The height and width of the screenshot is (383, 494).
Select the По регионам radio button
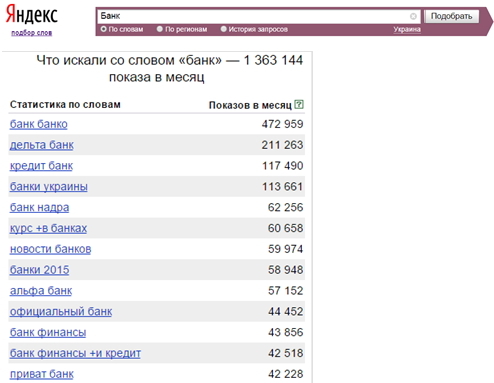pos(160,29)
